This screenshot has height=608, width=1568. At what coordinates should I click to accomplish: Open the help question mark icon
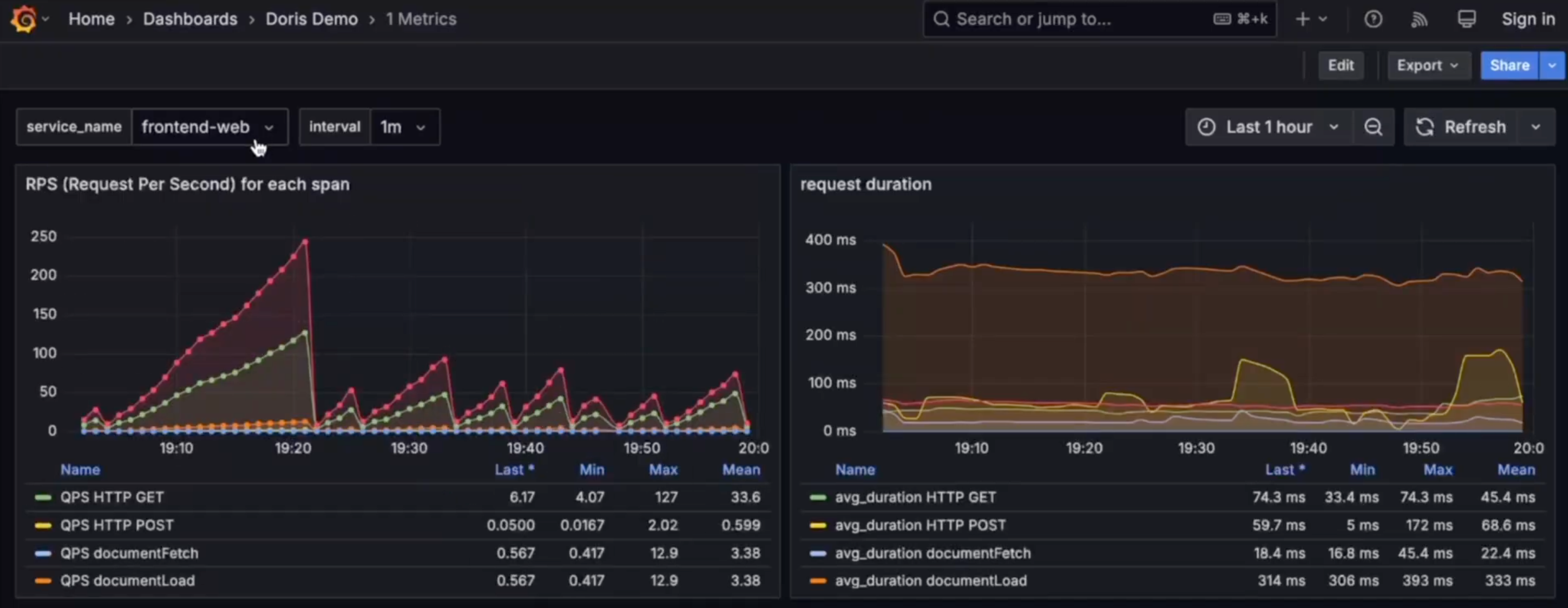(1373, 19)
